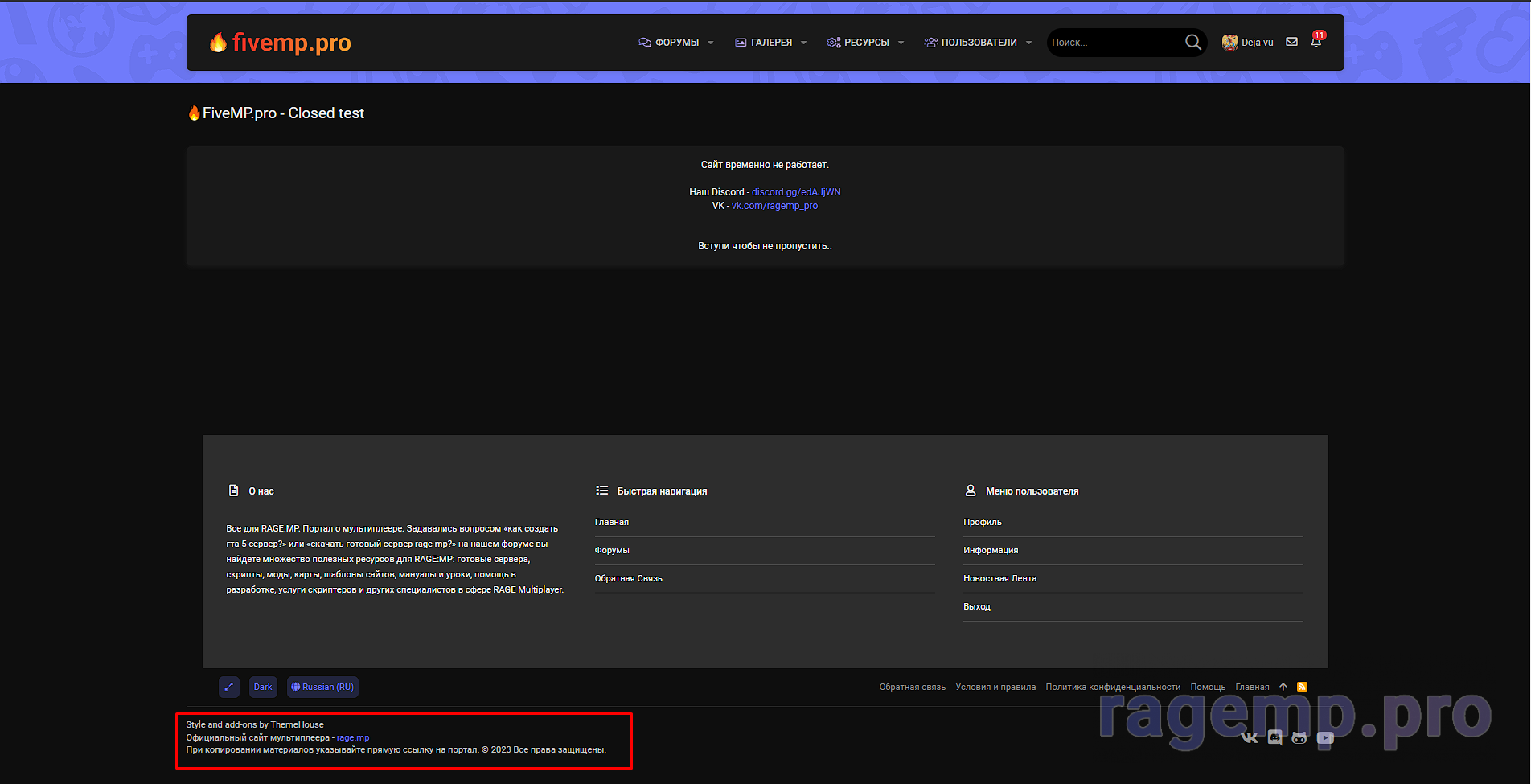The width and height of the screenshot is (1531, 784).
Task: Go to the ФОРУМЫ navigation tab
Action: [669, 43]
